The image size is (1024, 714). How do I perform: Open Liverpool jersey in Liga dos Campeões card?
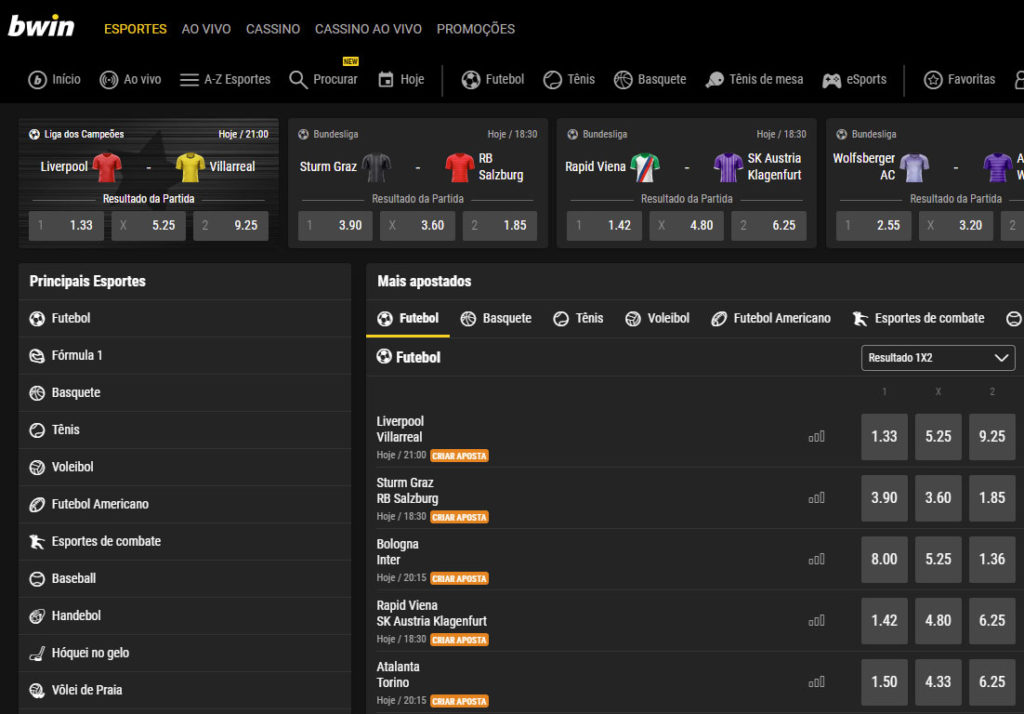pyautogui.click(x=107, y=167)
